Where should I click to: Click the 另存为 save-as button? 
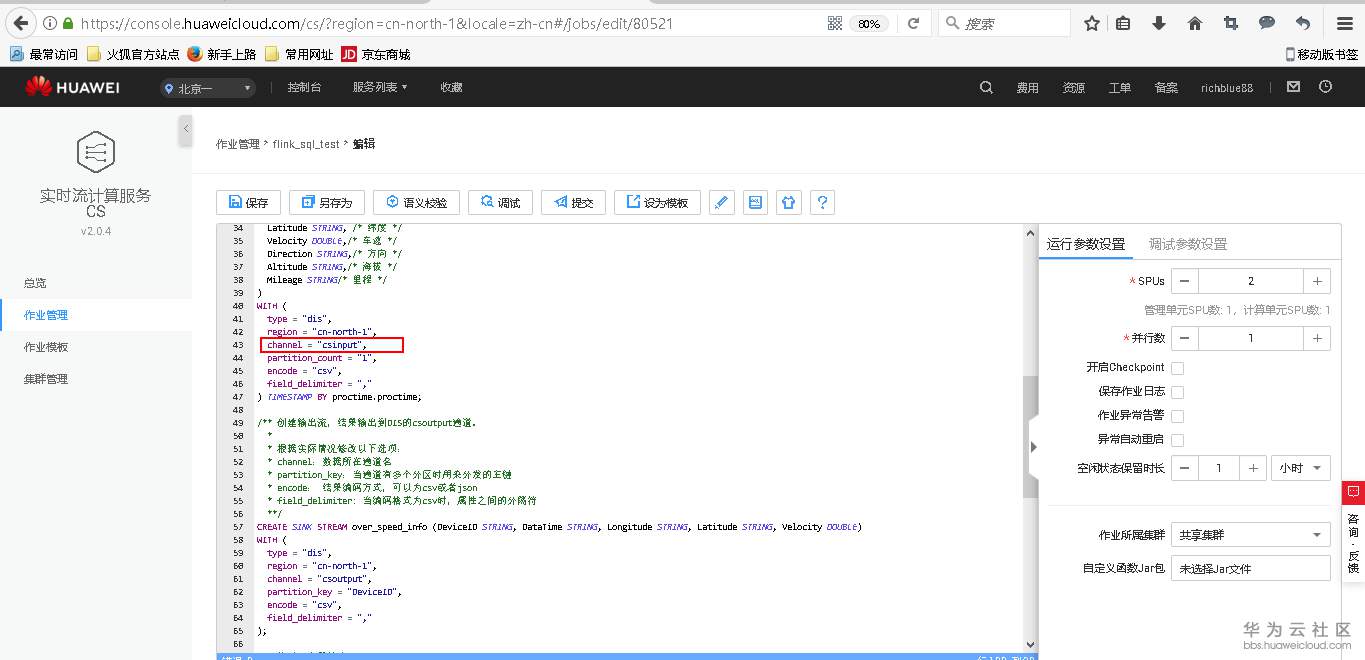click(327, 202)
